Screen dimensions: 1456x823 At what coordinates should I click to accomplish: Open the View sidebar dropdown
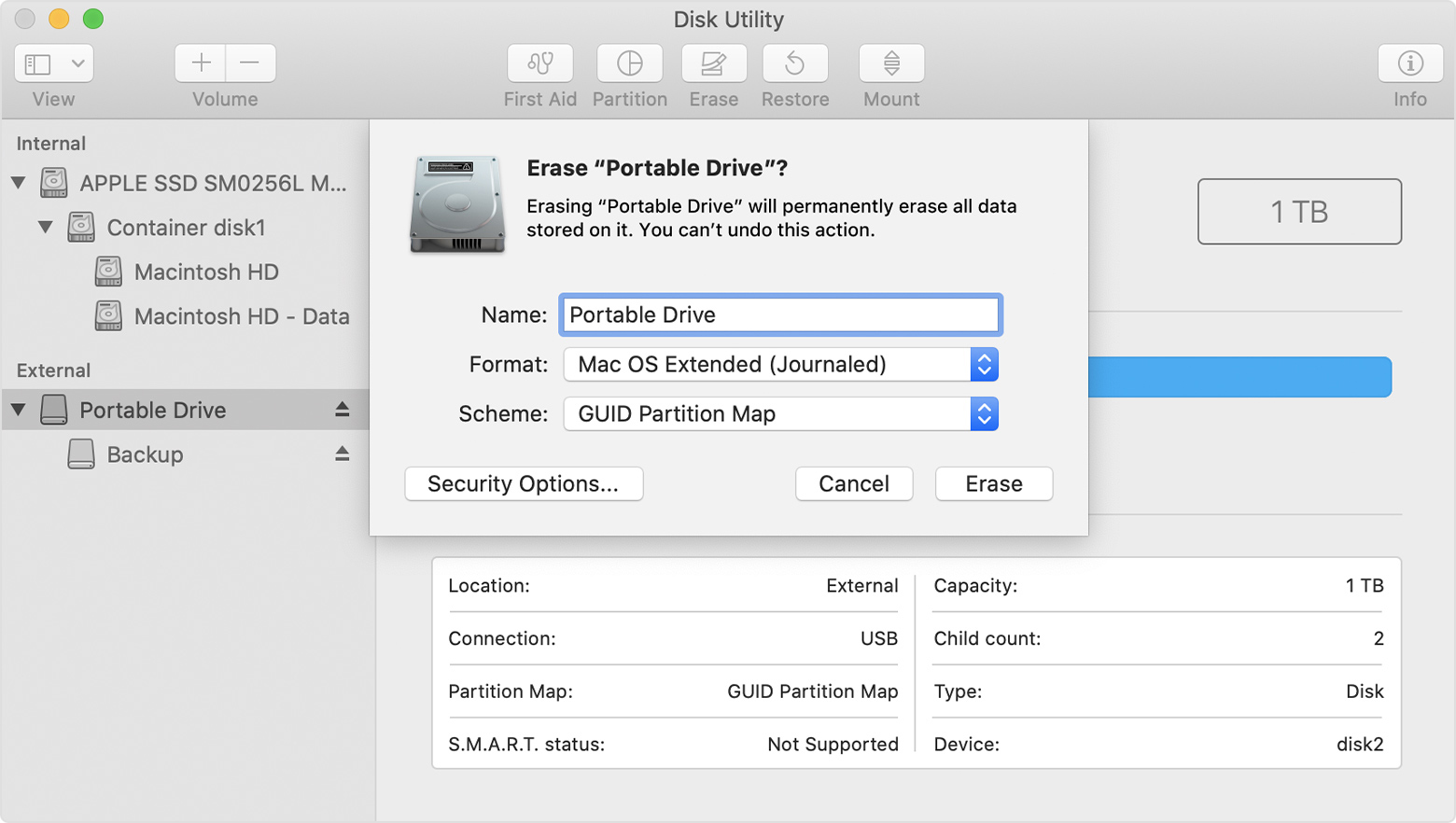pos(54,63)
